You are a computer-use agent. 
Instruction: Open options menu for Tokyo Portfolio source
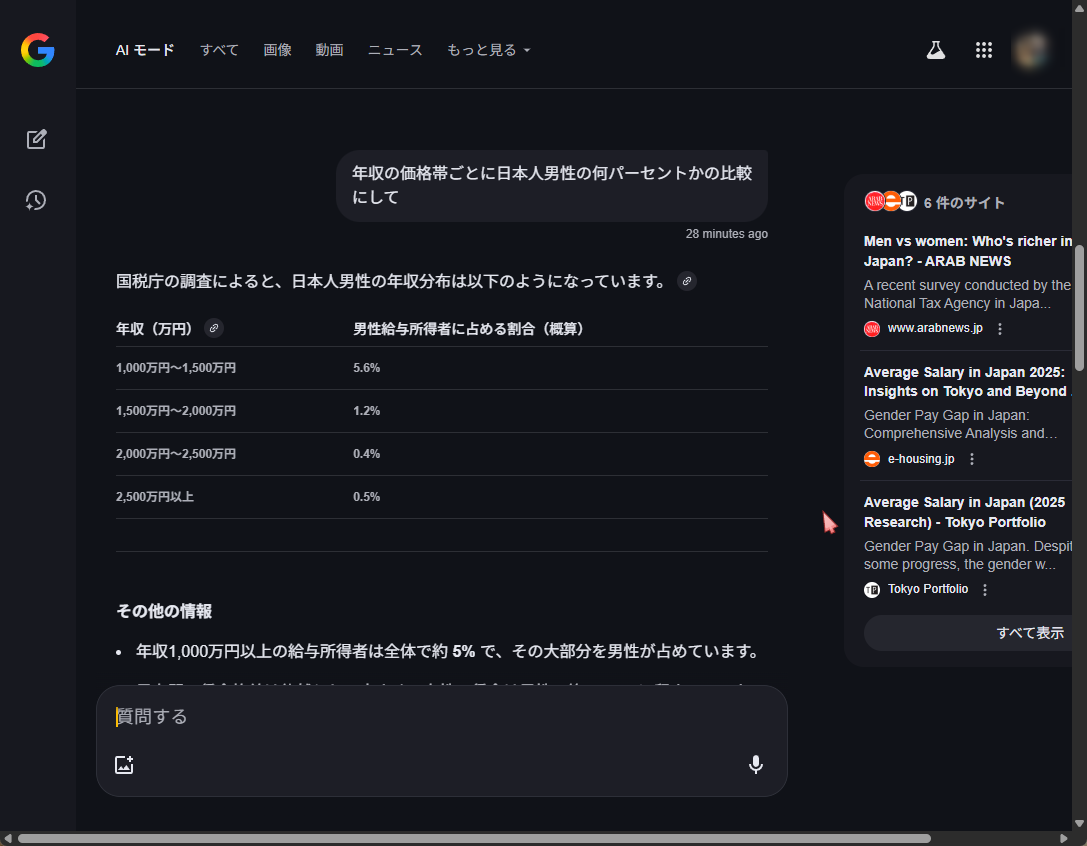(985, 590)
